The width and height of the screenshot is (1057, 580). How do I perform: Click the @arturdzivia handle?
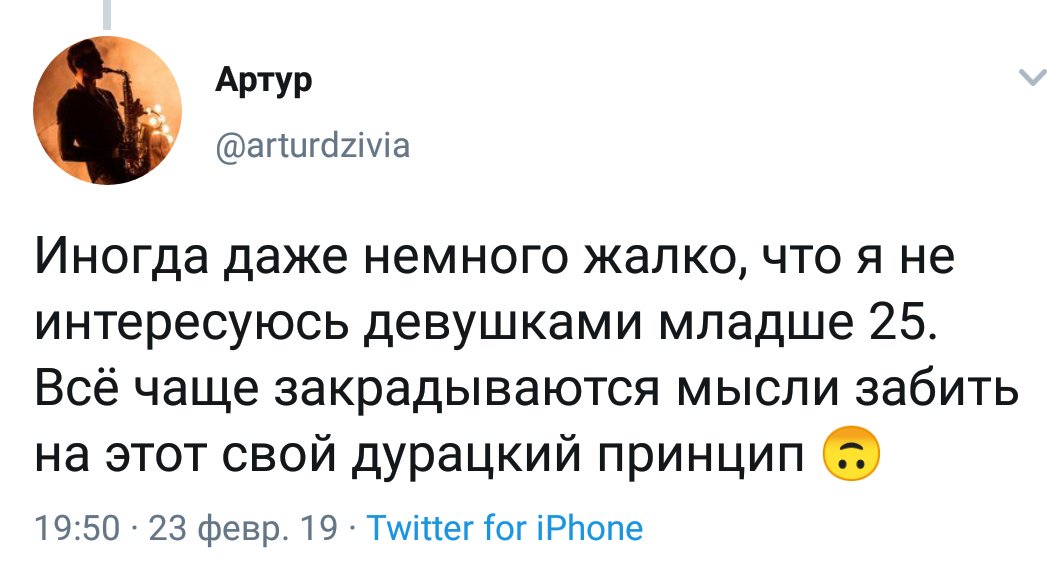pyautogui.click(x=312, y=147)
